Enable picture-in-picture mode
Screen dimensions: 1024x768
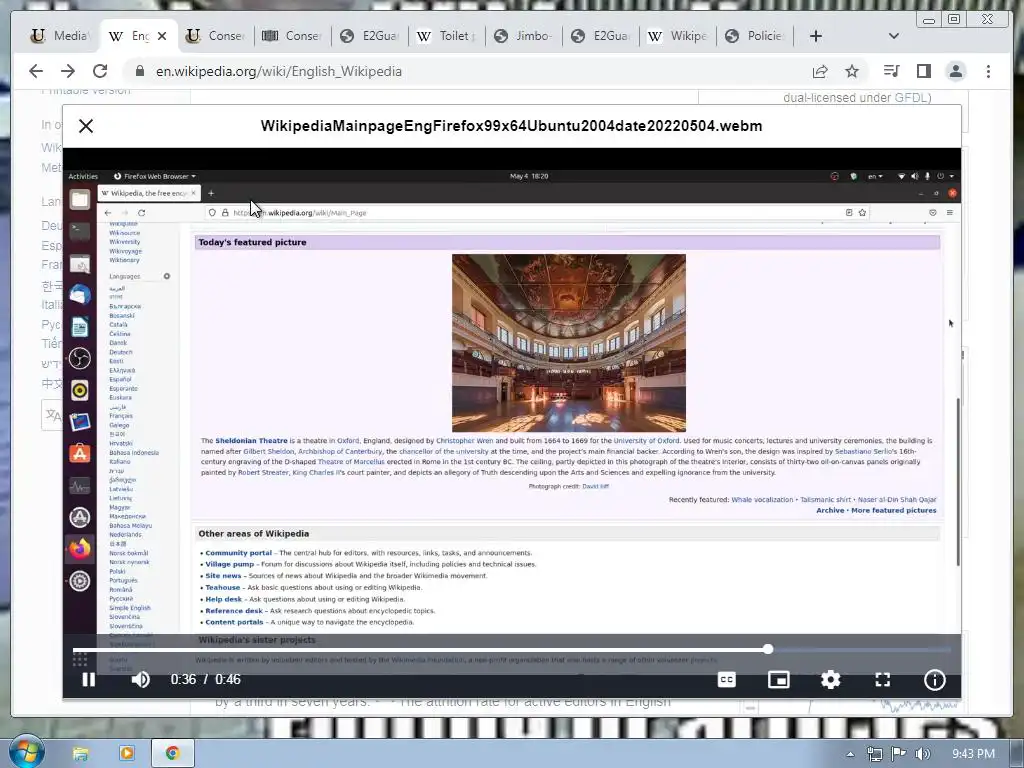coord(778,679)
